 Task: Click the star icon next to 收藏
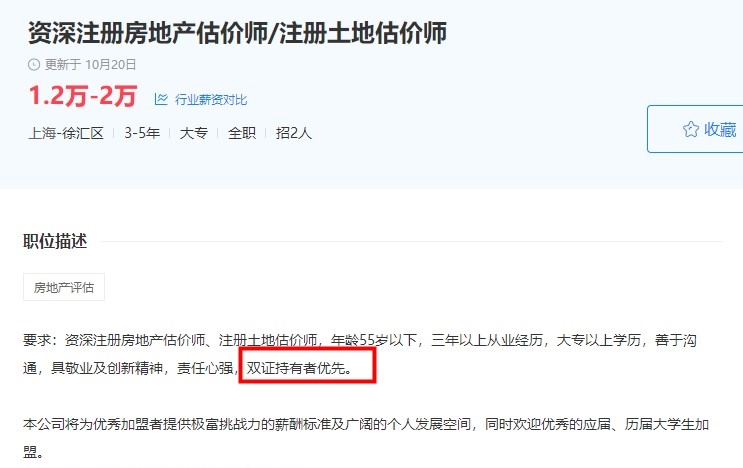tap(690, 129)
